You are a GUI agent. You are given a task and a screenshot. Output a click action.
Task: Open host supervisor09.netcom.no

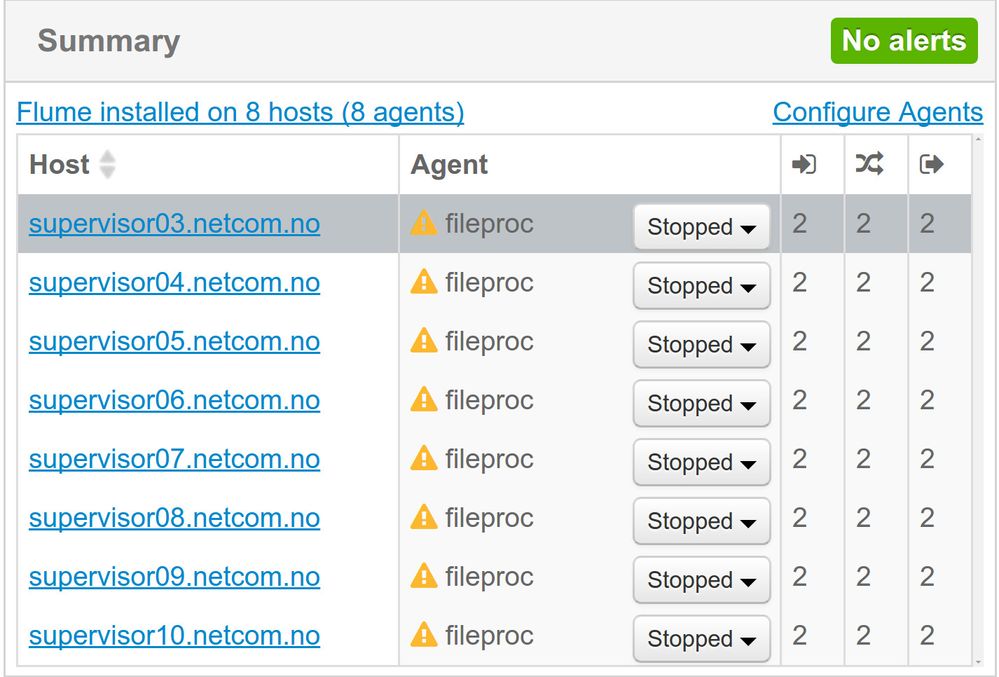[x=174, y=577]
